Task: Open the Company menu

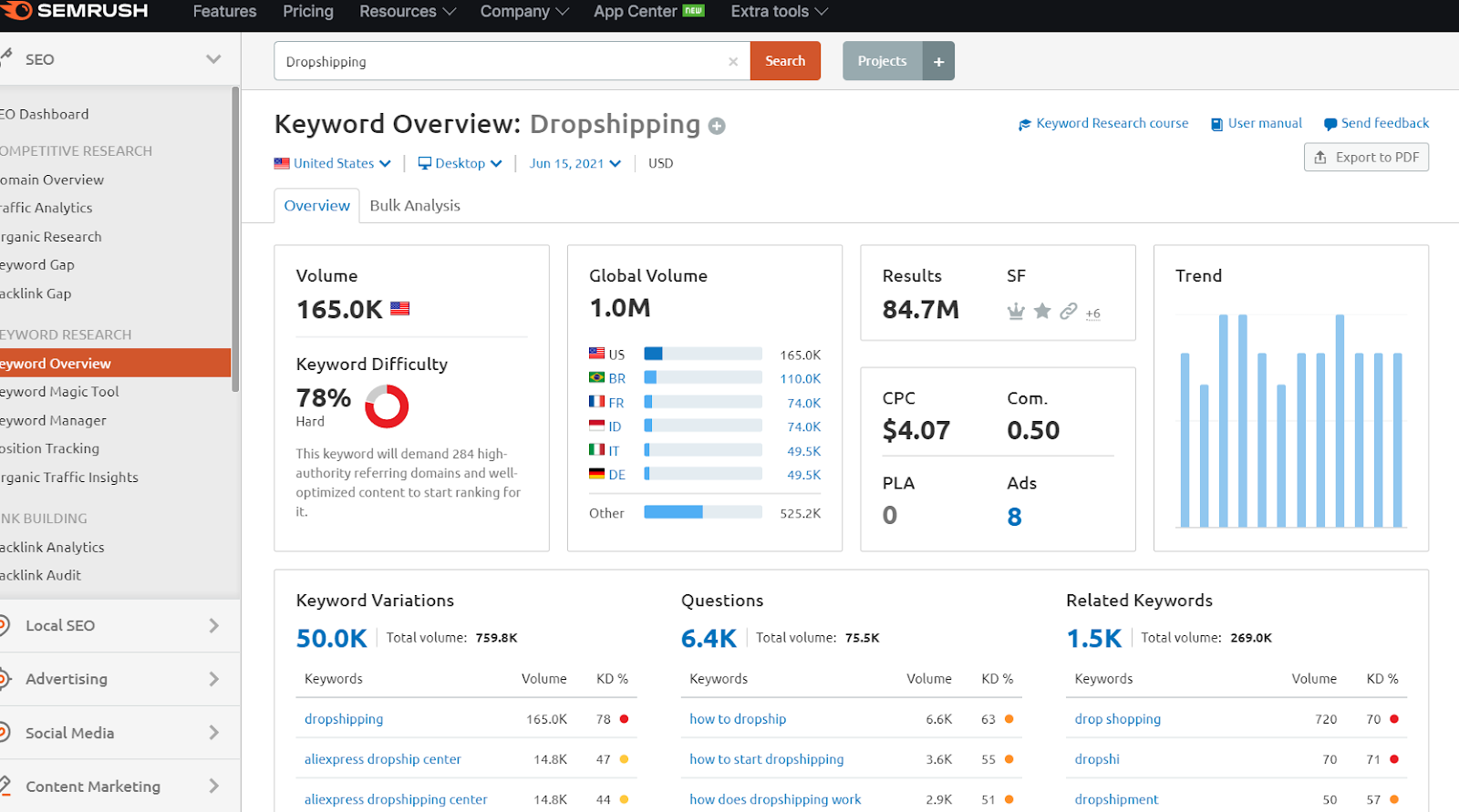Action: click(x=524, y=12)
